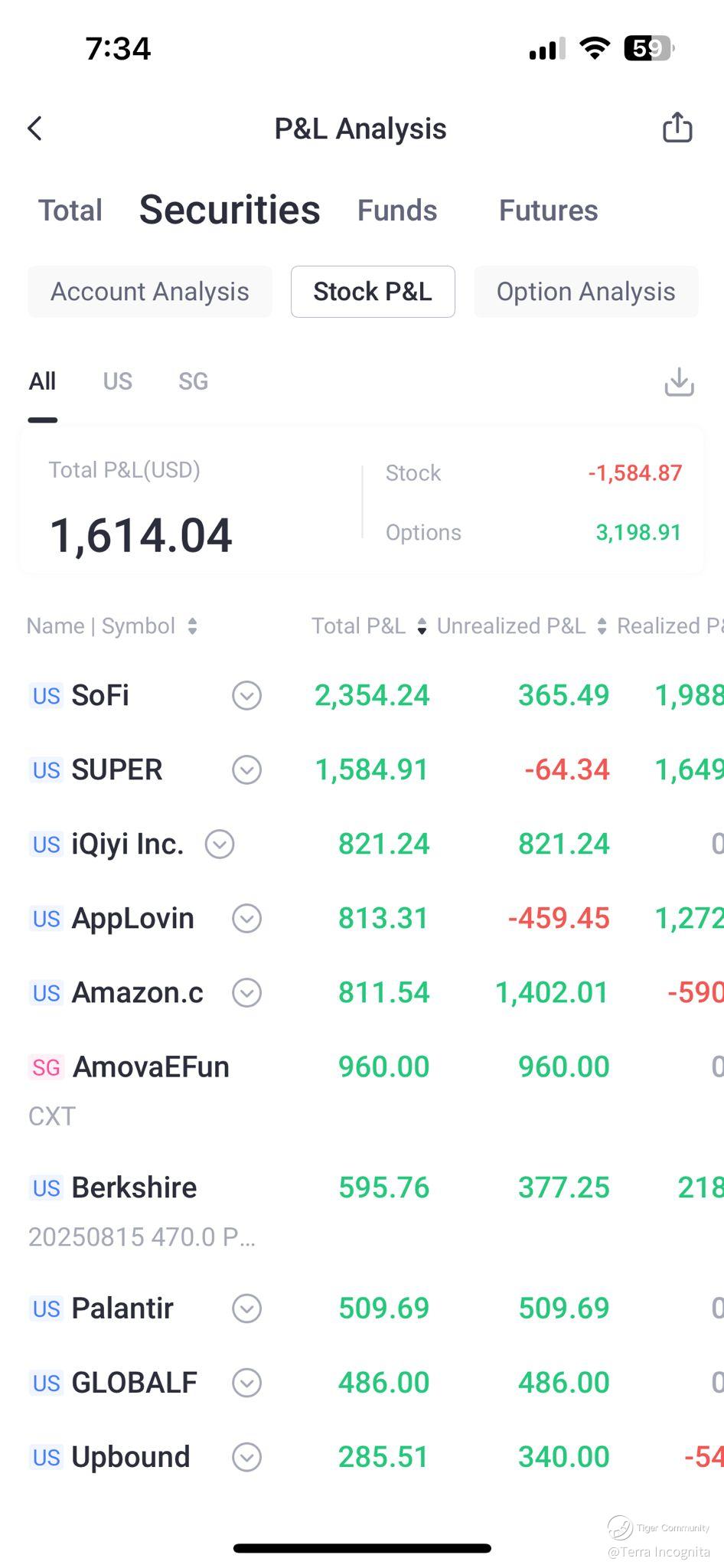Image resolution: width=724 pixels, height=1568 pixels.
Task: Sort by Total P&L column arrows
Action: click(x=422, y=626)
